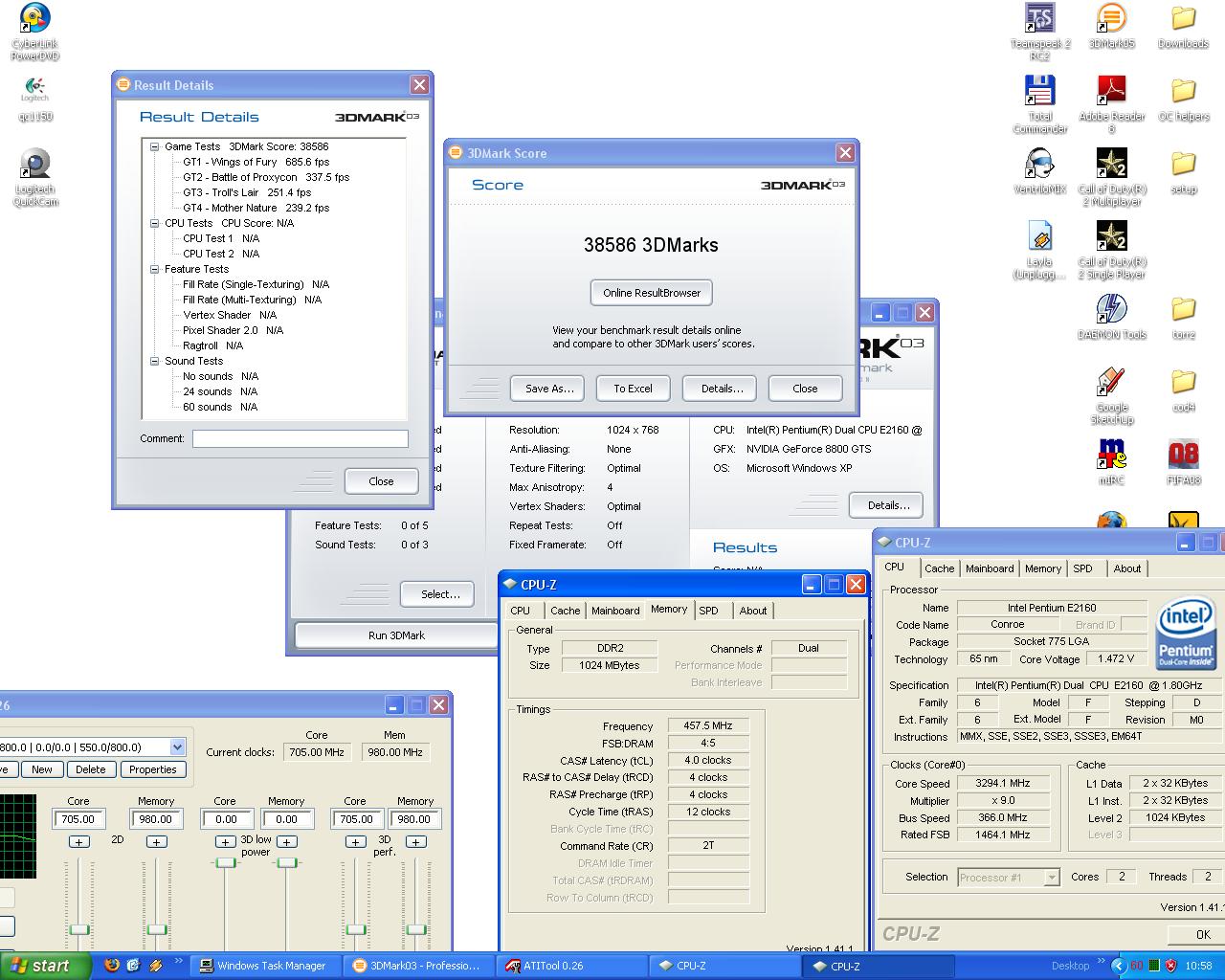The height and width of the screenshot is (980, 1225).
Task: Click To Excel button
Action: click(633, 389)
